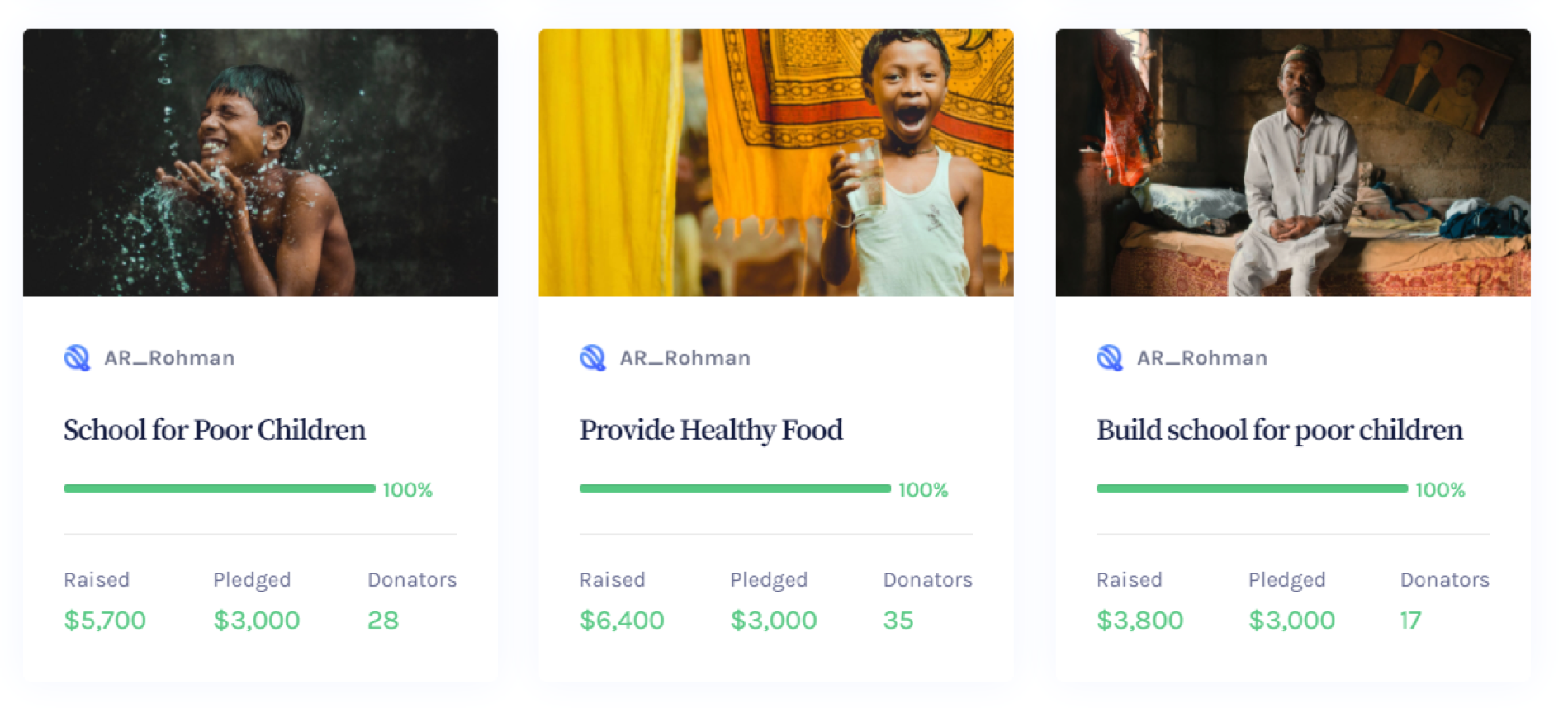This screenshot has height=708, width=1568.
Task: Click the AR_Rohman logo icon on the first card
Action: pyautogui.click(x=77, y=358)
